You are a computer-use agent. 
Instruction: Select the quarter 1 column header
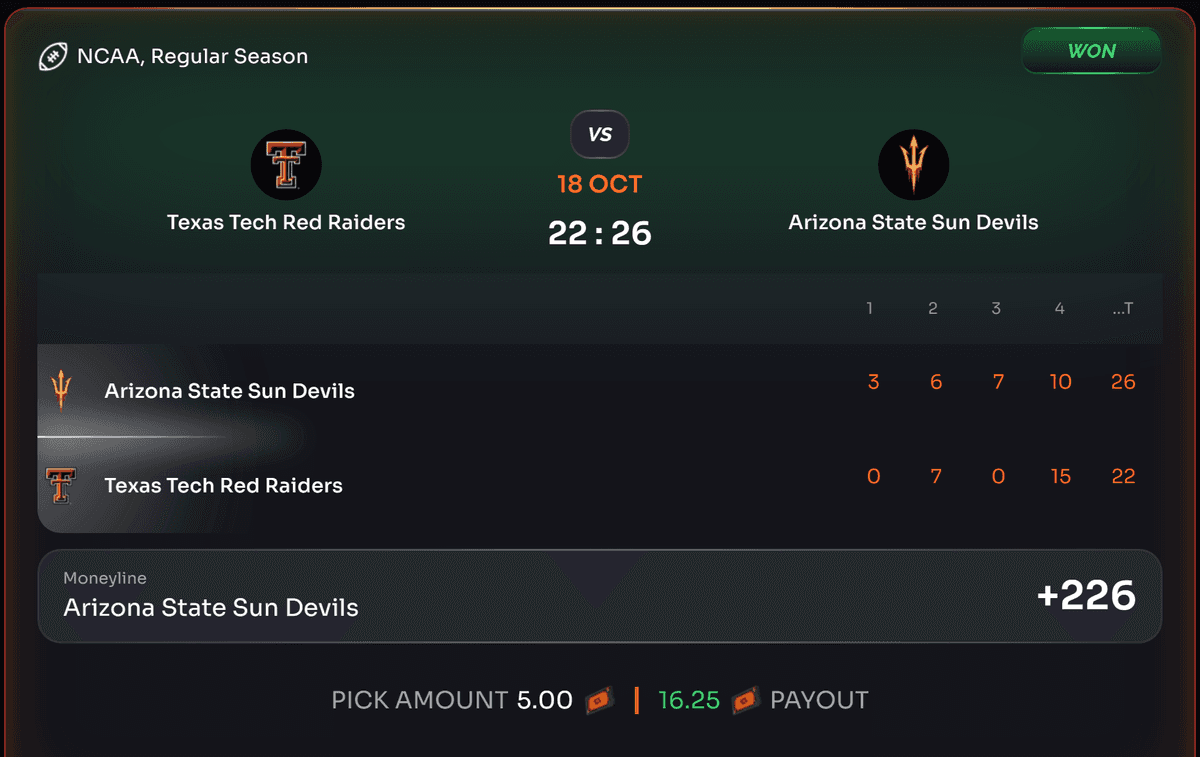click(870, 309)
